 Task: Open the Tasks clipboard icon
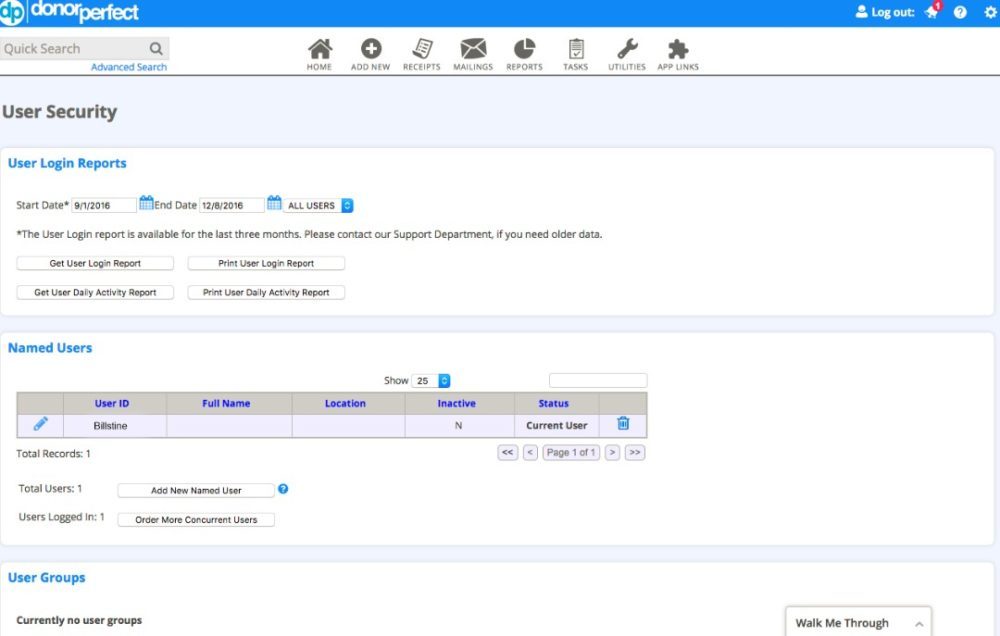coord(576,49)
